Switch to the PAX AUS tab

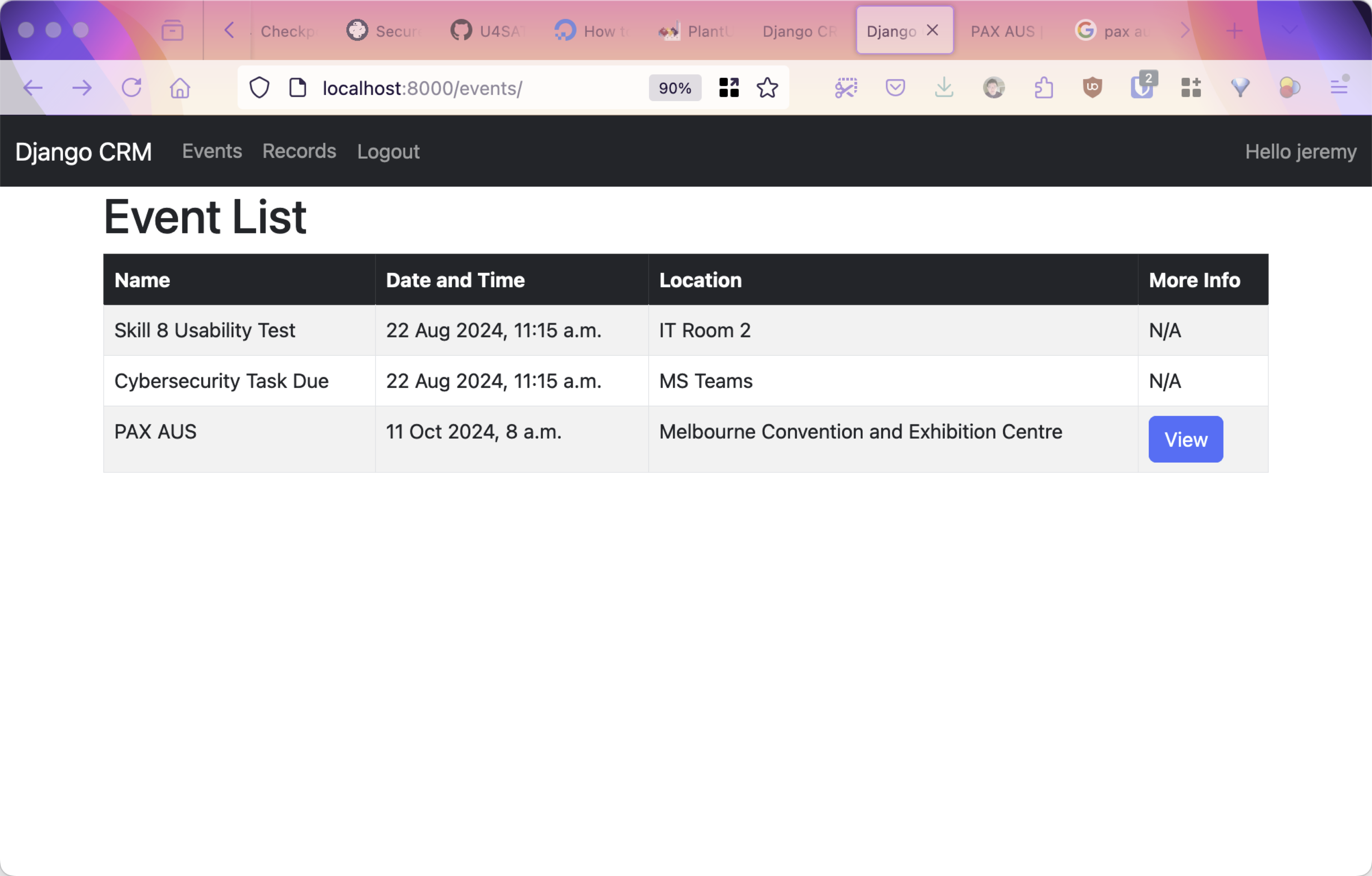(x=1006, y=31)
